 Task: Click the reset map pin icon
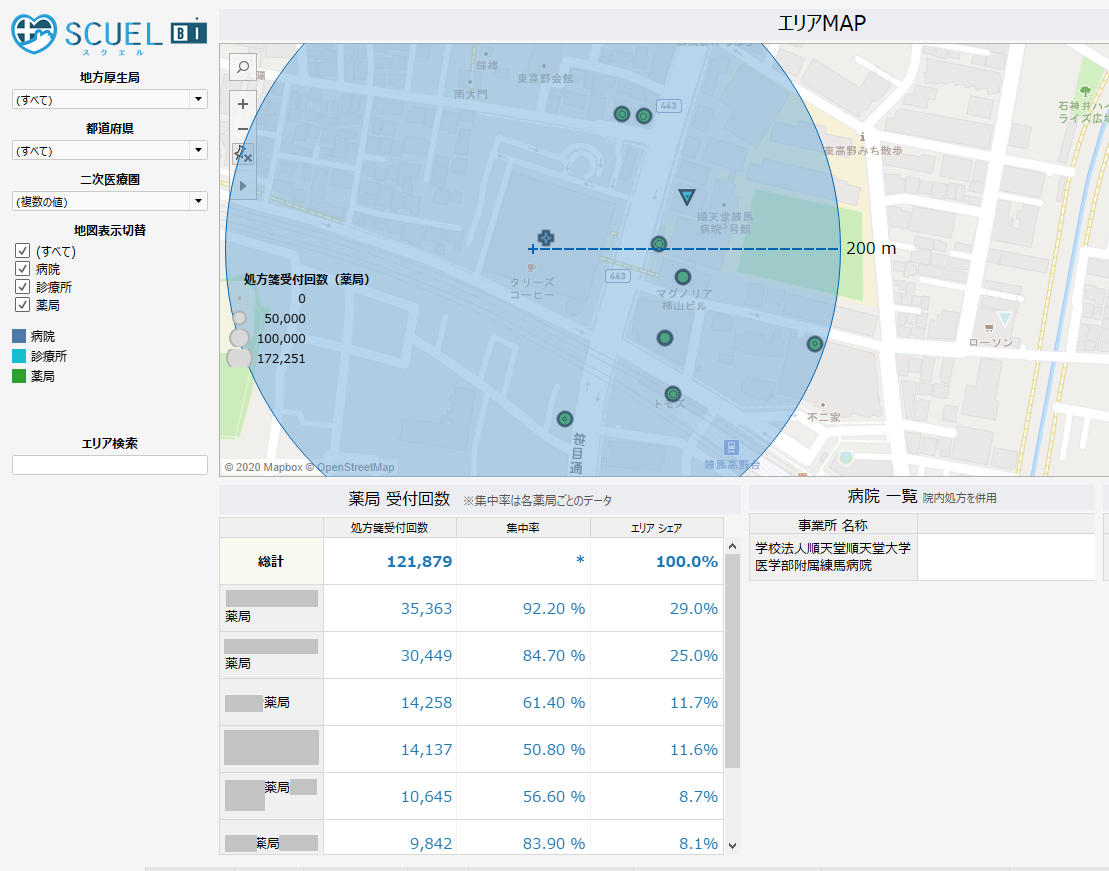point(243,154)
